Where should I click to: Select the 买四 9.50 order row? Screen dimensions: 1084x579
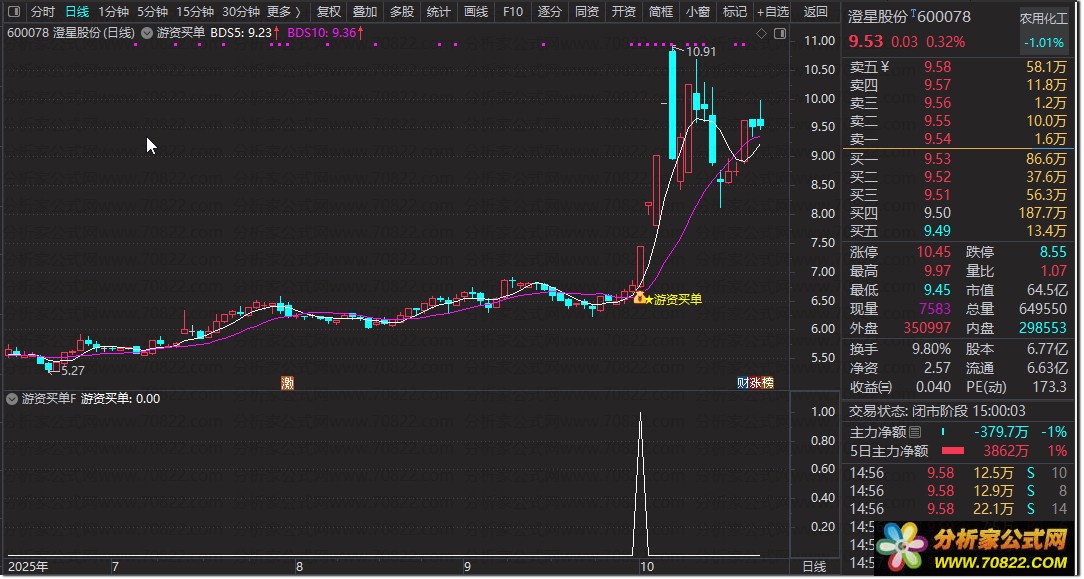[x=958, y=213]
